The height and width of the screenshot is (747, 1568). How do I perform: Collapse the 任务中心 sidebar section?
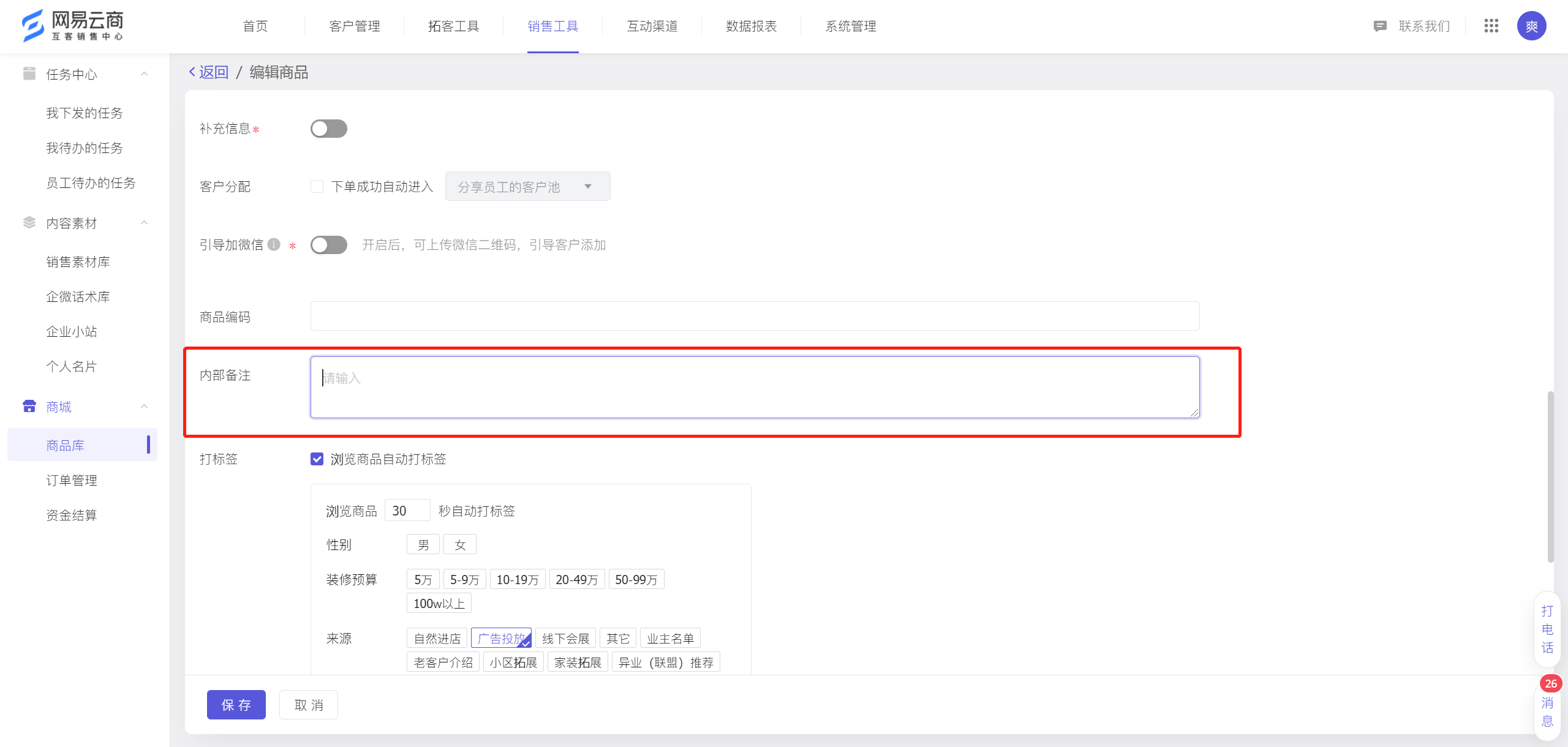[x=145, y=74]
